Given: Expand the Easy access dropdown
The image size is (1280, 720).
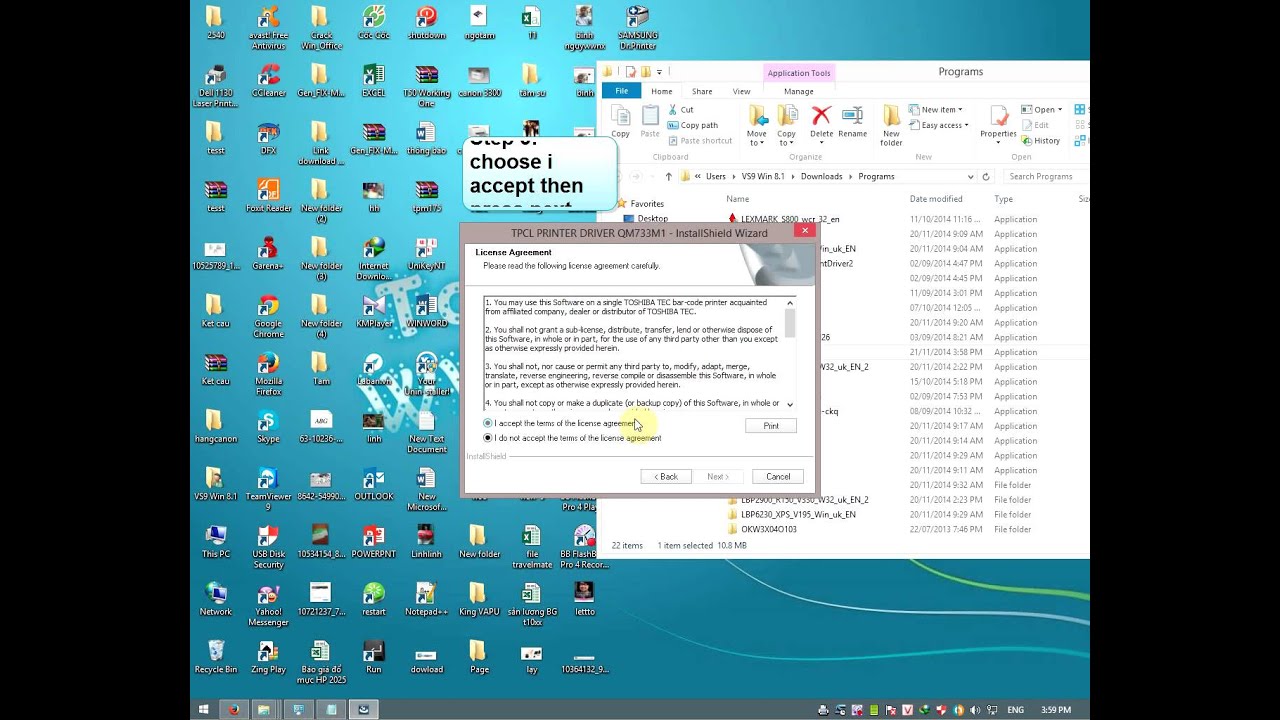Looking at the screenshot, I should coord(939,125).
